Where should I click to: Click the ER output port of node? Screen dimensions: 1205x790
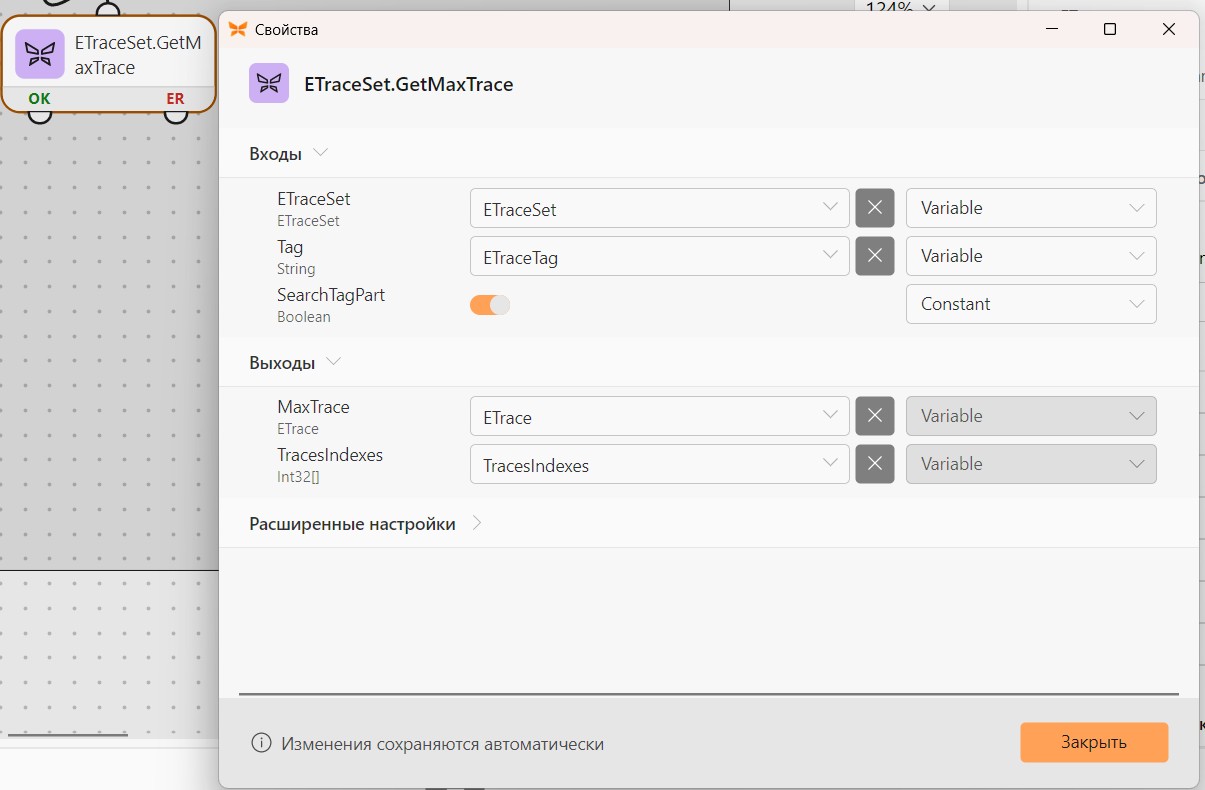(176, 113)
